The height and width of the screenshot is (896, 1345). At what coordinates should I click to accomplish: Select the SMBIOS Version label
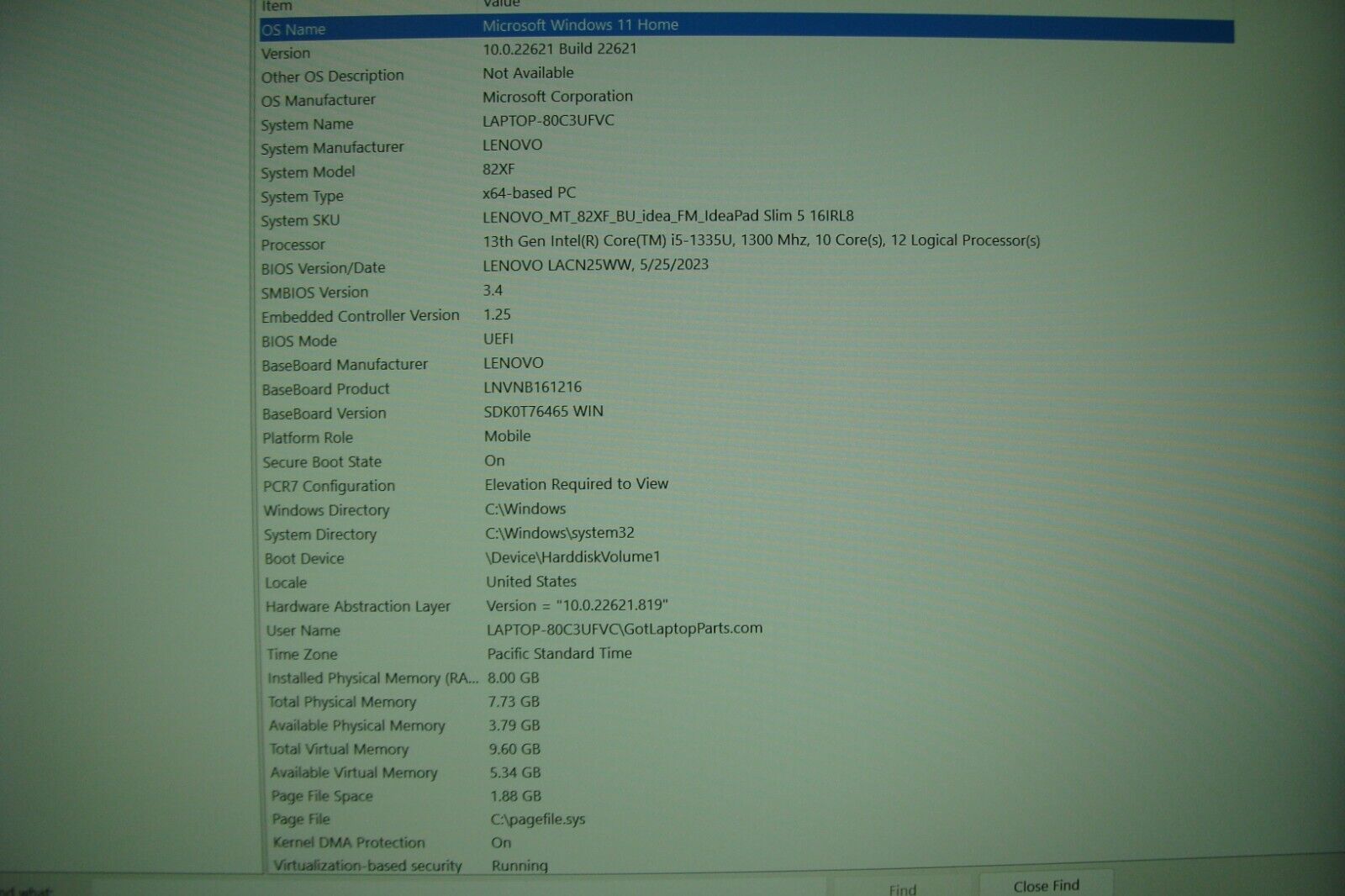pos(314,293)
